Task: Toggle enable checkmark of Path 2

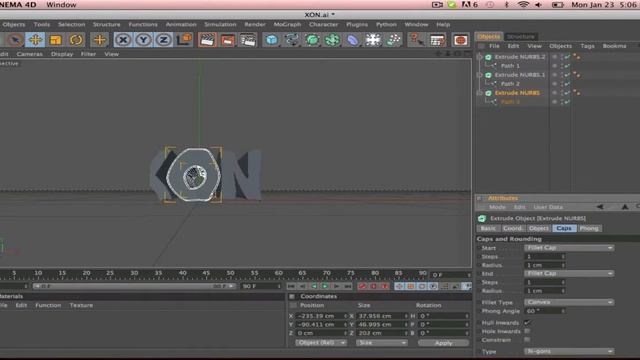Action: (x=567, y=84)
